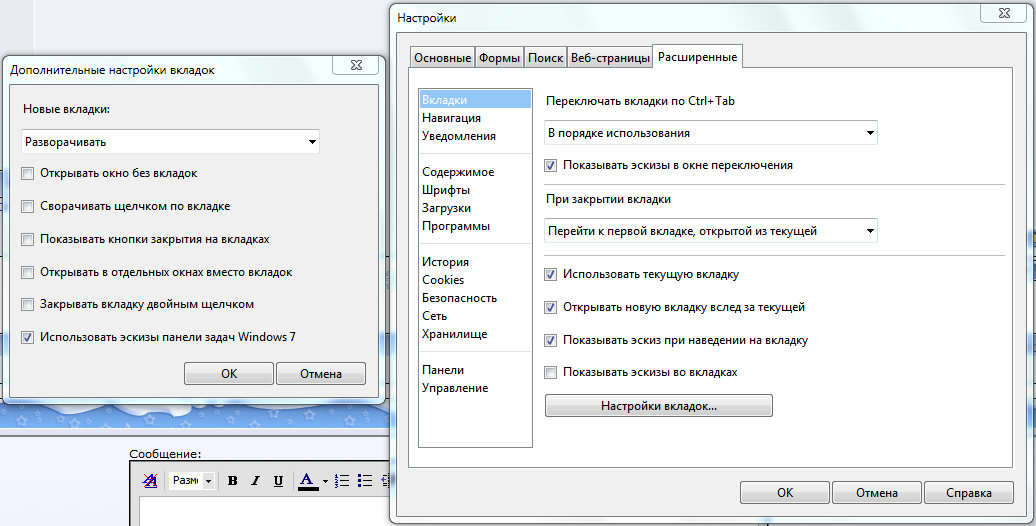
Task: Select "Содержимое" in the settings list
Action: pyautogui.click(x=475, y=172)
